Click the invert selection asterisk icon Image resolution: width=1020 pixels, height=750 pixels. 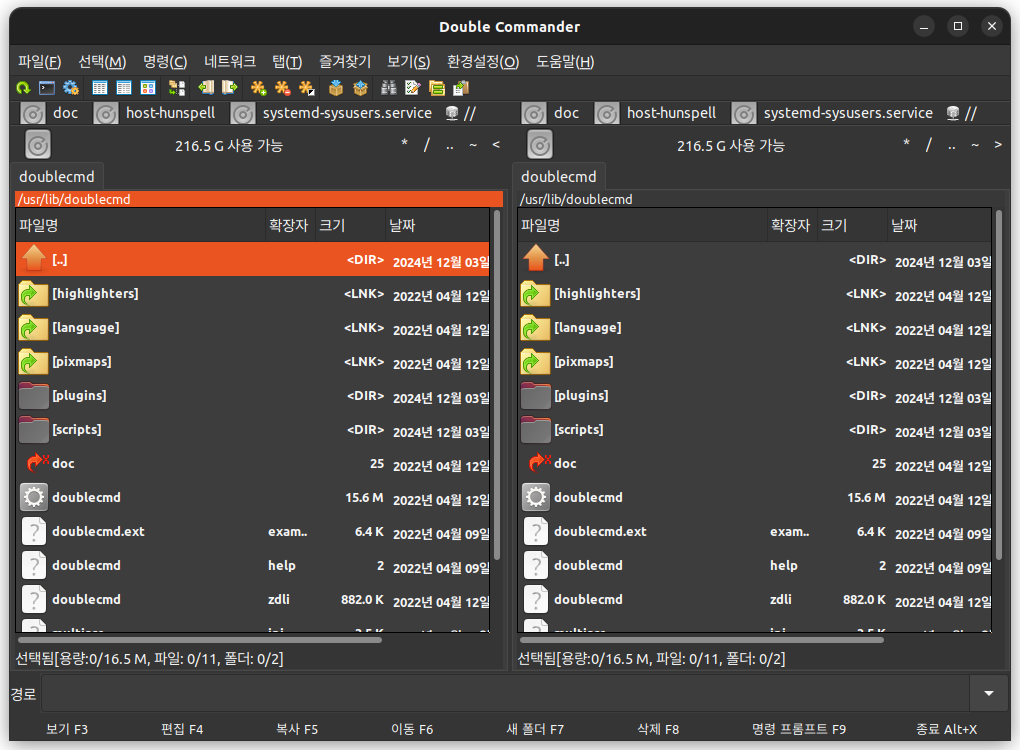(306, 88)
